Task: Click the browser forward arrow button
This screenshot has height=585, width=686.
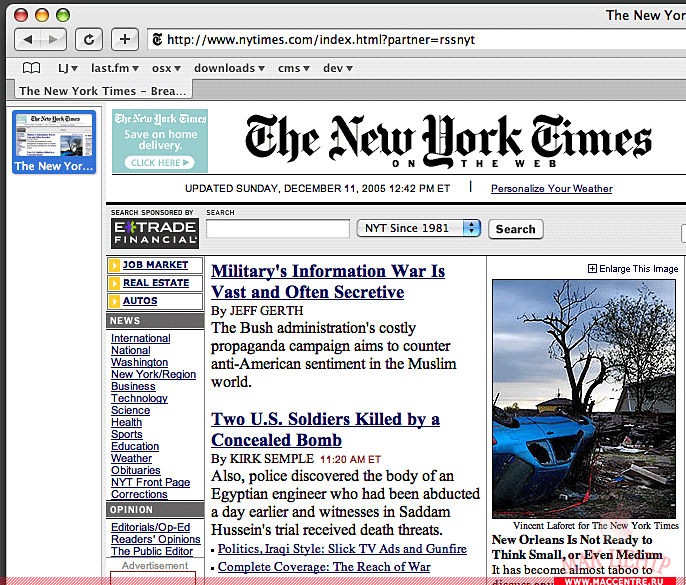Action: coord(53,40)
